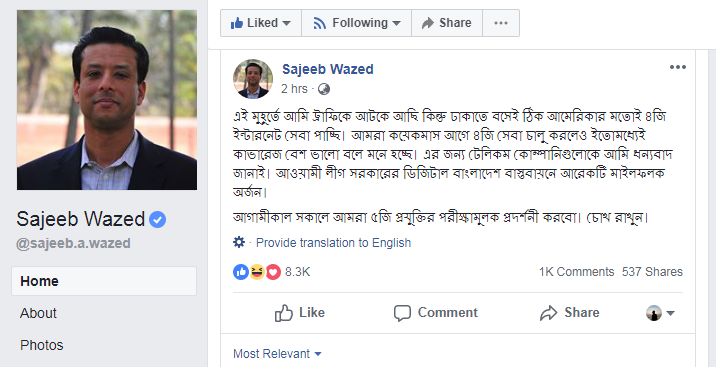Open the Following dropdown
Viewport: 716px width, 367px height.
(x=357, y=23)
